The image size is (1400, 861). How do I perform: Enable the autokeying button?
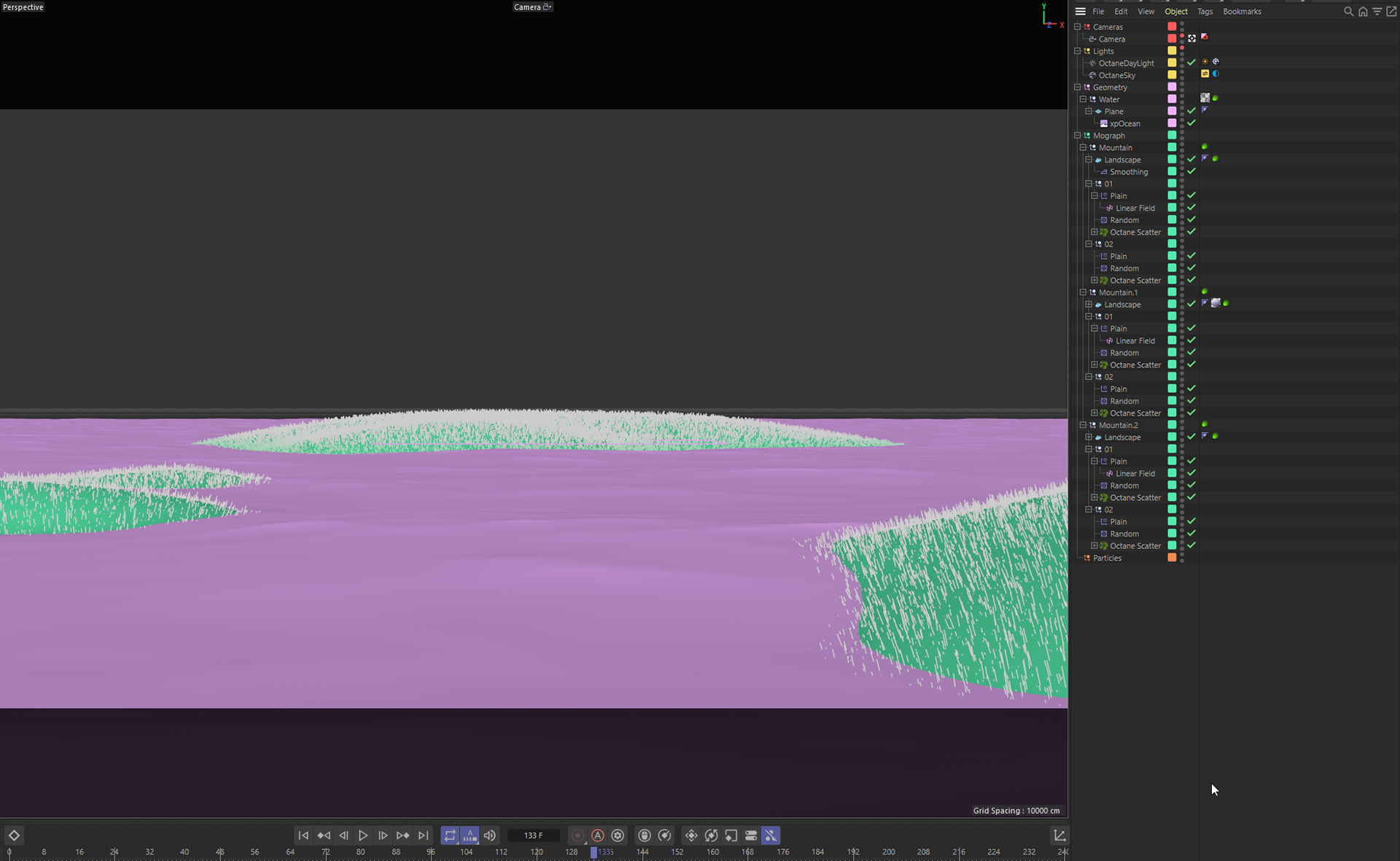(598, 835)
